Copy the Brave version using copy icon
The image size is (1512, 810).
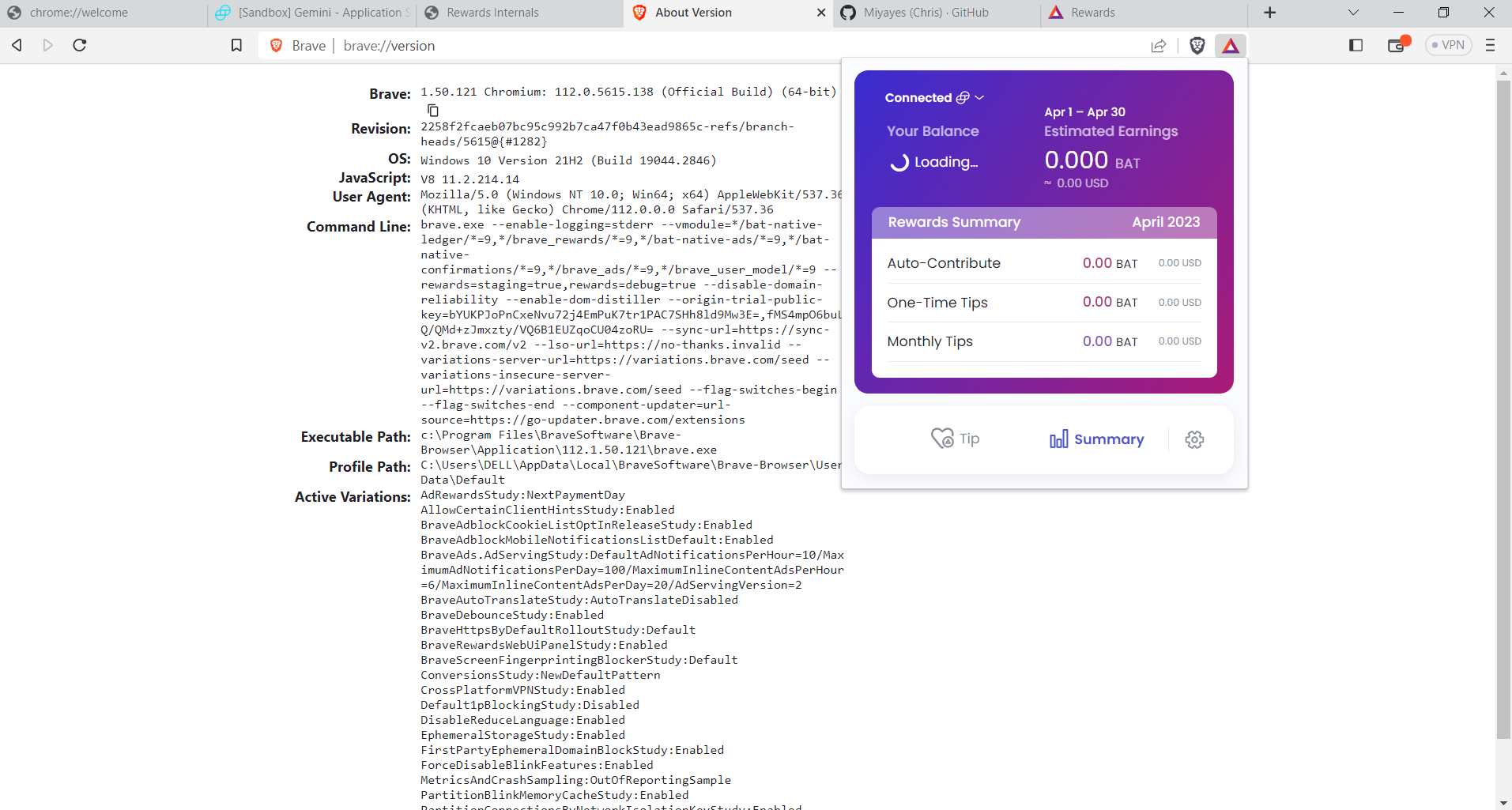432,110
